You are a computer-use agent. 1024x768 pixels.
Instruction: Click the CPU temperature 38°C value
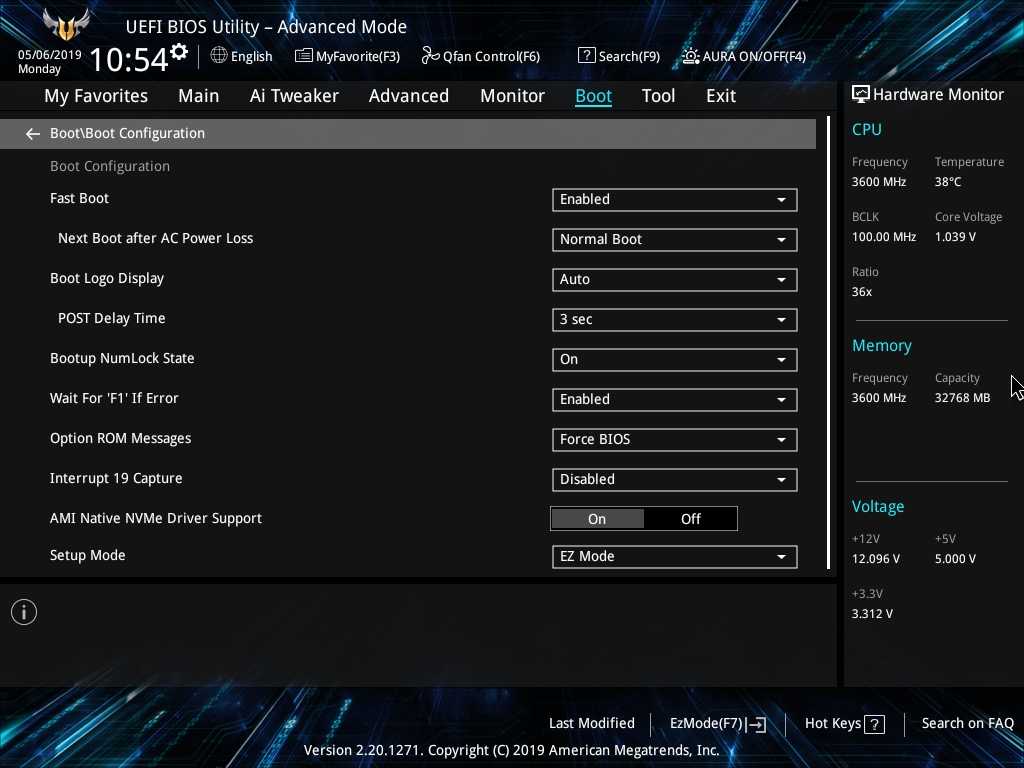tap(948, 182)
